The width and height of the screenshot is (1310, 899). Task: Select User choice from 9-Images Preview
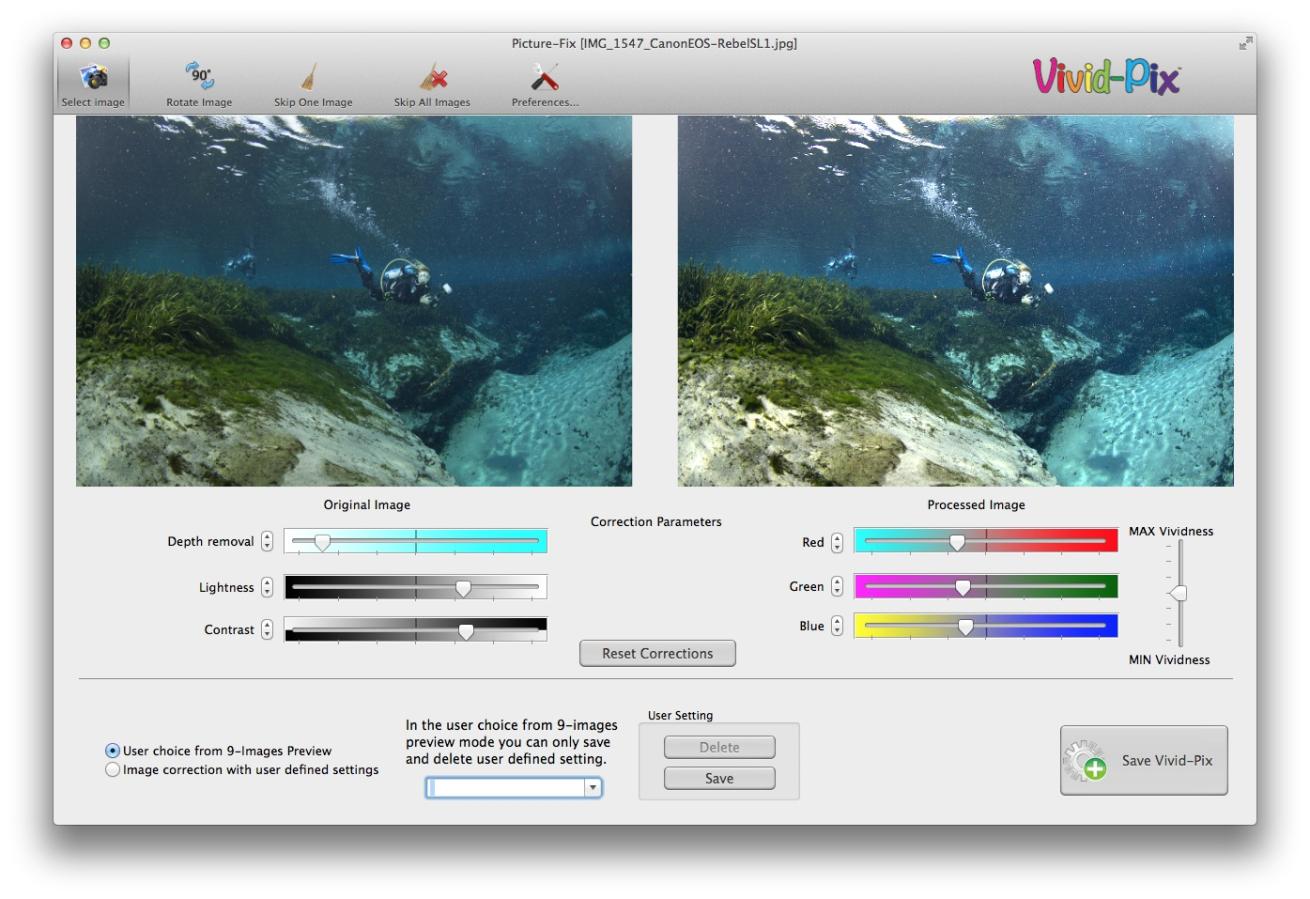pyautogui.click(x=113, y=750)
